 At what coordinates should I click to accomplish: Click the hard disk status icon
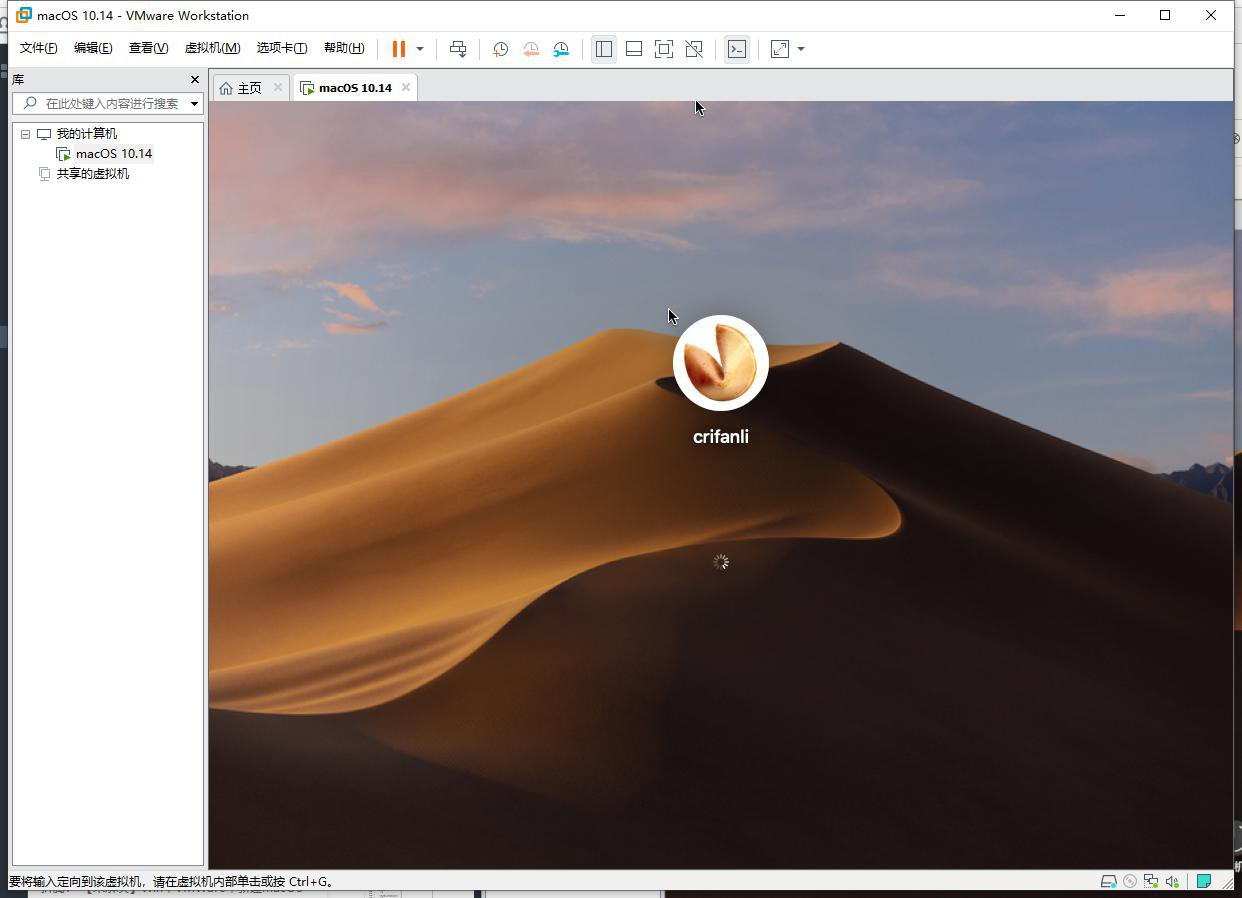point(1108,881)
